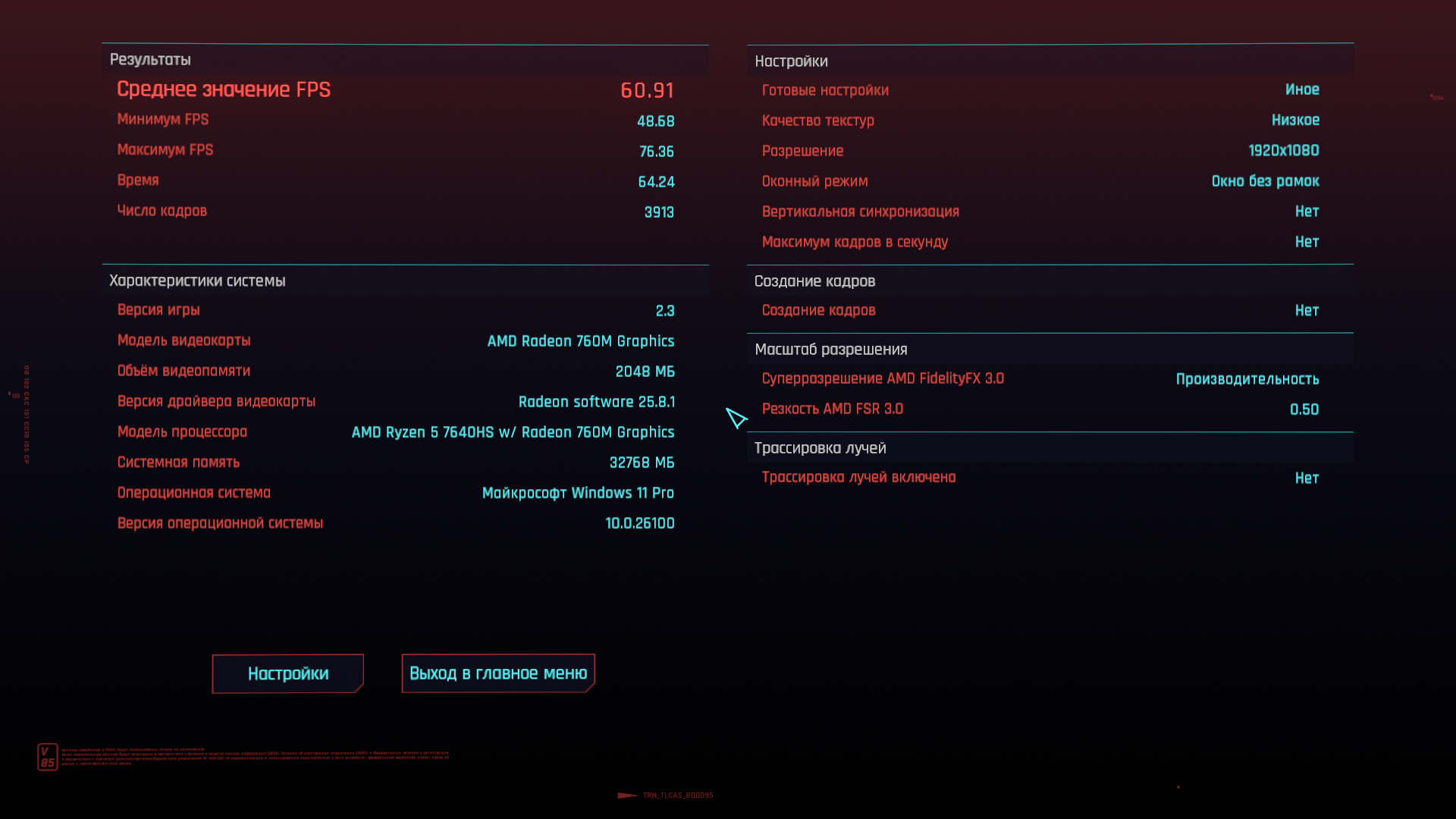The image size is (1456, 819).
Task: Click the 60.91 average FPS value
Action: tap(647, 90)
